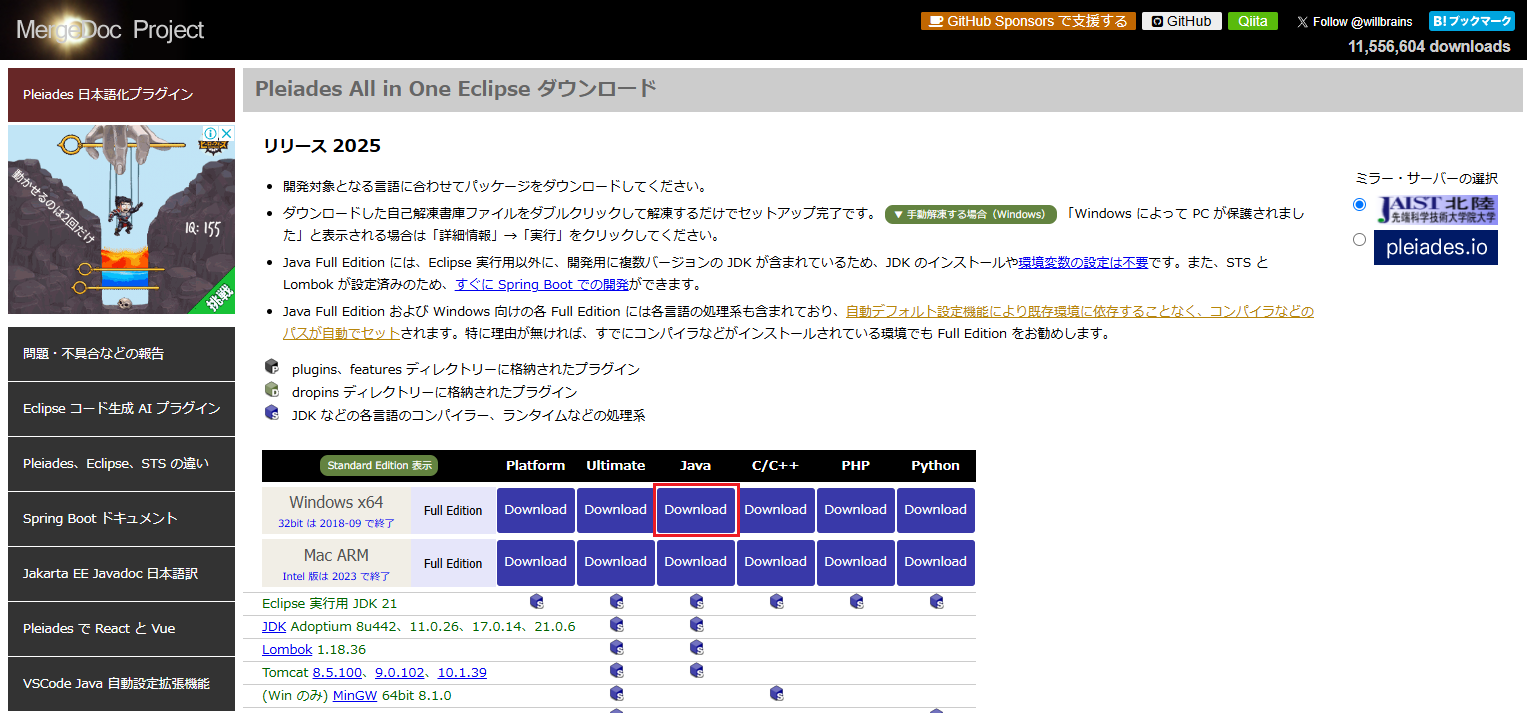
Task: Open the Jakarta EE Javadoc 日本語訳 item
Action: 122,574
